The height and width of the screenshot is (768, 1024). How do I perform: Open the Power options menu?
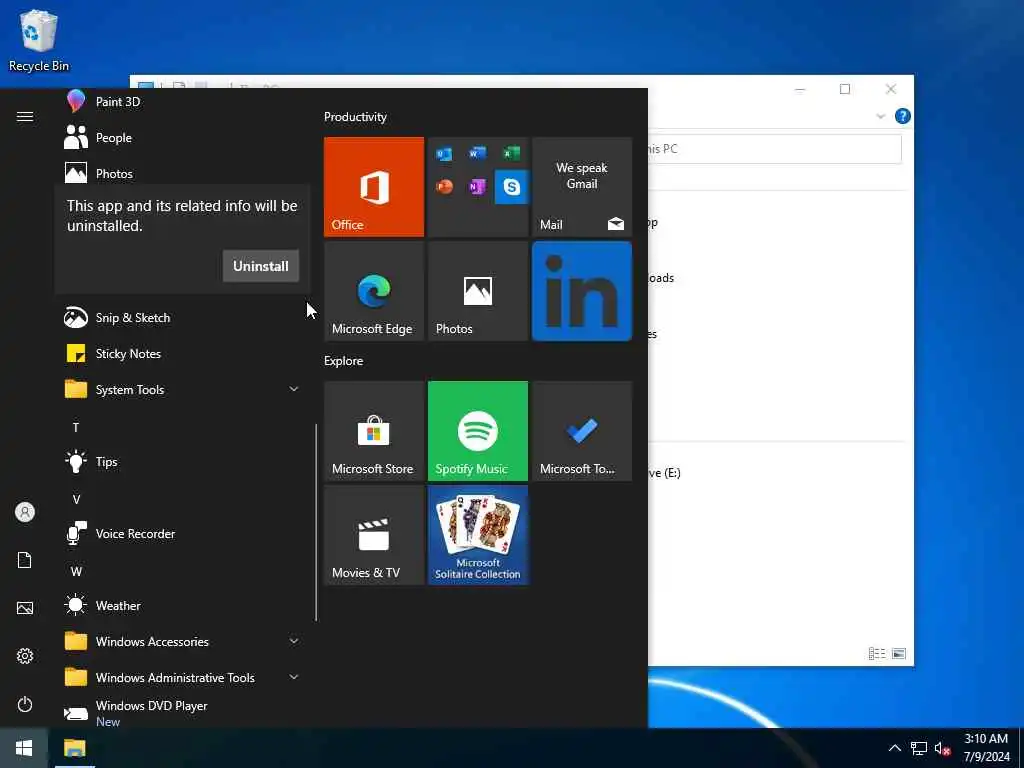click(x=25, y=704)
